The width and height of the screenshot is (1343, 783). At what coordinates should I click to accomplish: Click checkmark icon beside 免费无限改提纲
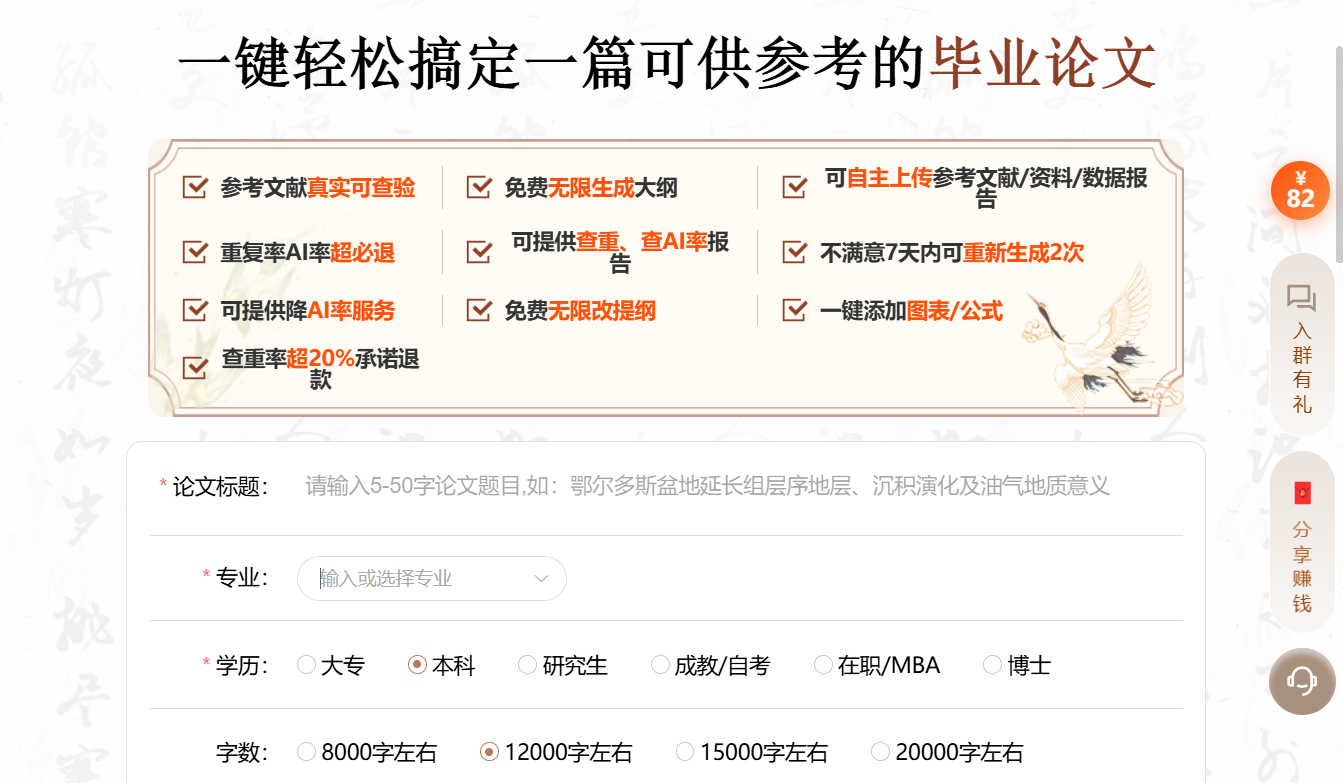(x=479, y=310)
